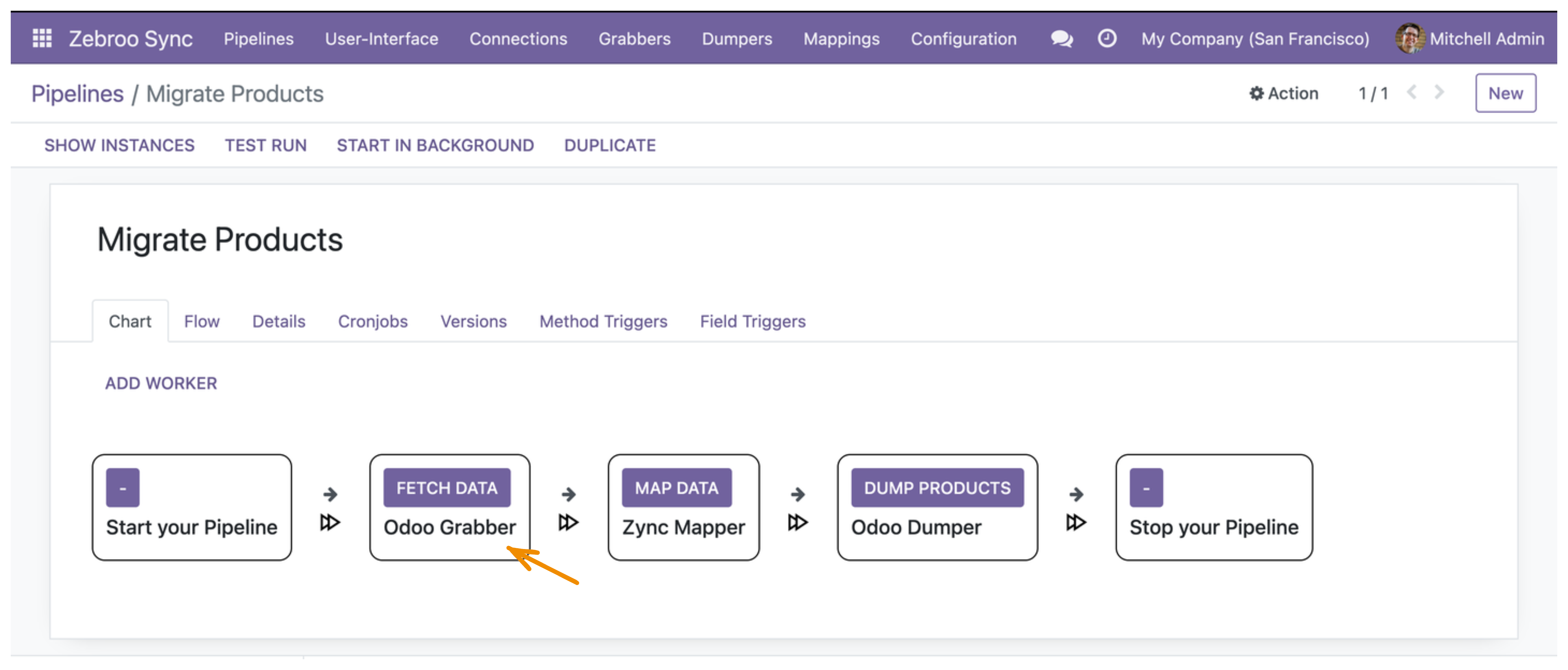1568x670 pixels.
Task: Open the Action gear dropdown
Action: coord(1283,93)
